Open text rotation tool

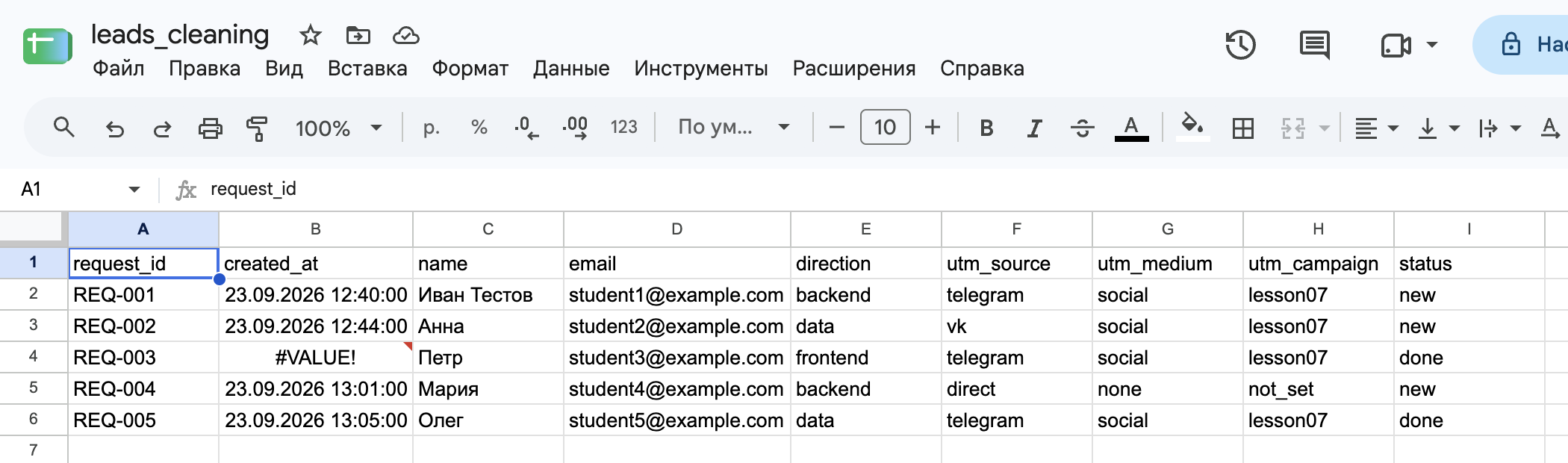point(1551,128)
